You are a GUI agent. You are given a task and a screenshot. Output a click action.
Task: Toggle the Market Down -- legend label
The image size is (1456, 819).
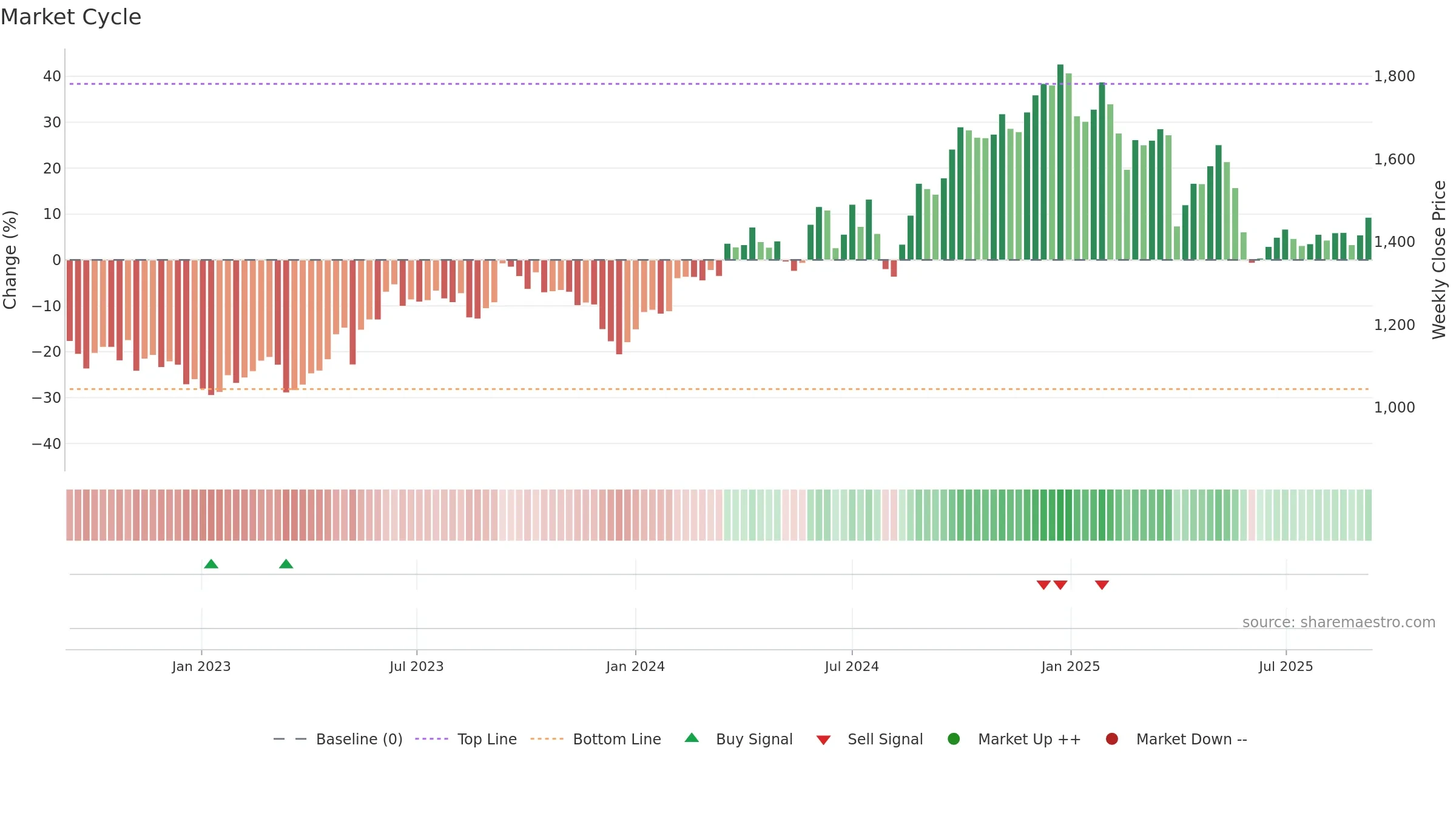coord(1191,740)
